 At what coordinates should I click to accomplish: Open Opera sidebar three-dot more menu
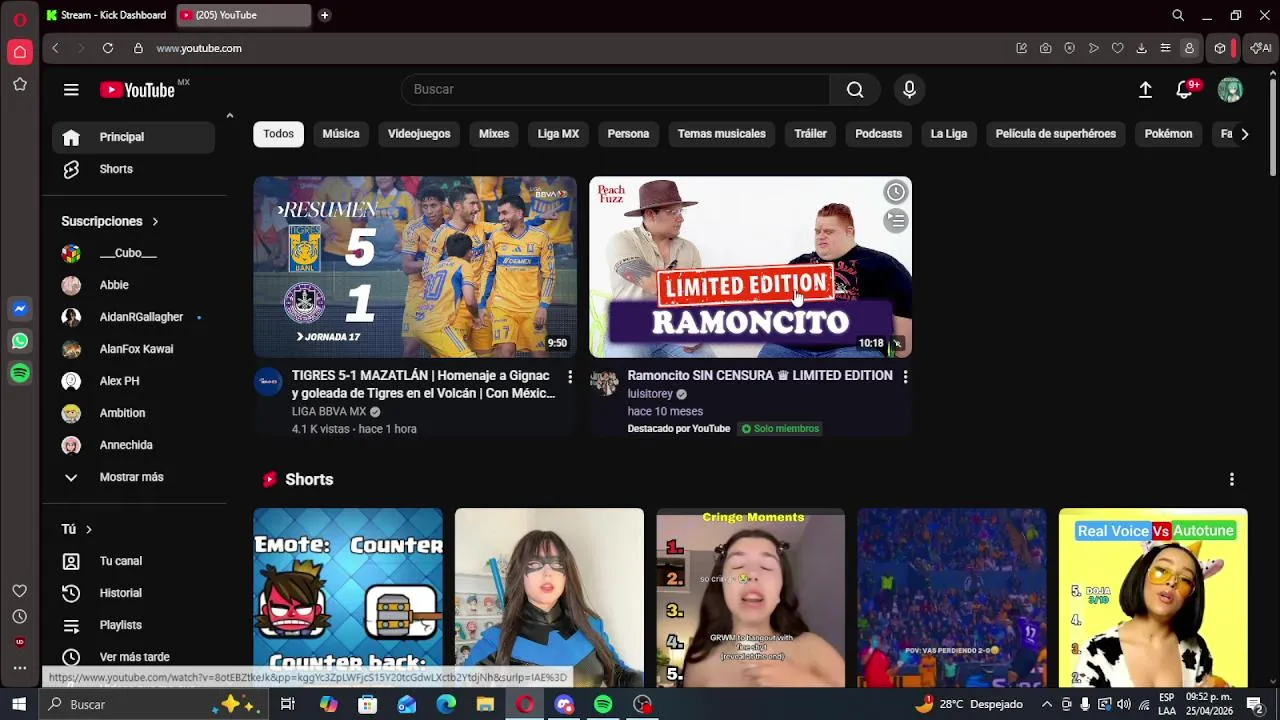tap(19, 668)
